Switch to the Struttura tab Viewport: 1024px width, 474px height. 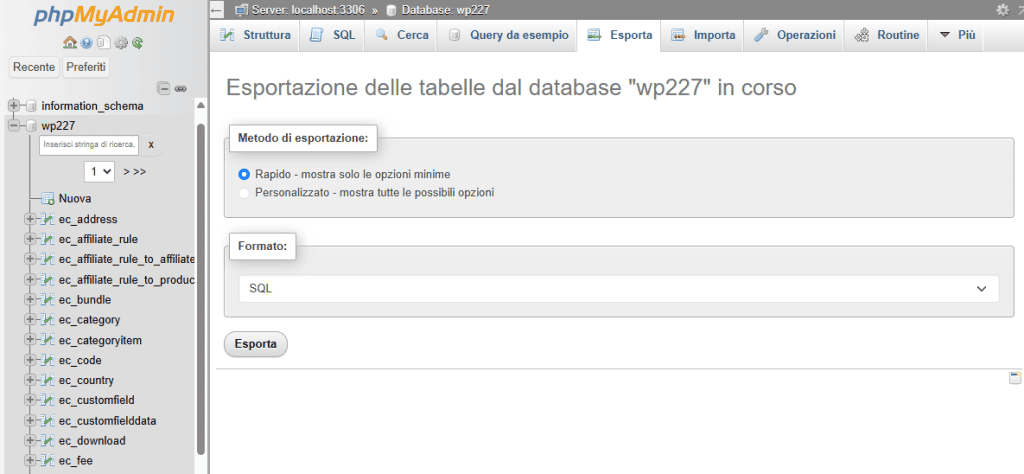tap(255, 35)
